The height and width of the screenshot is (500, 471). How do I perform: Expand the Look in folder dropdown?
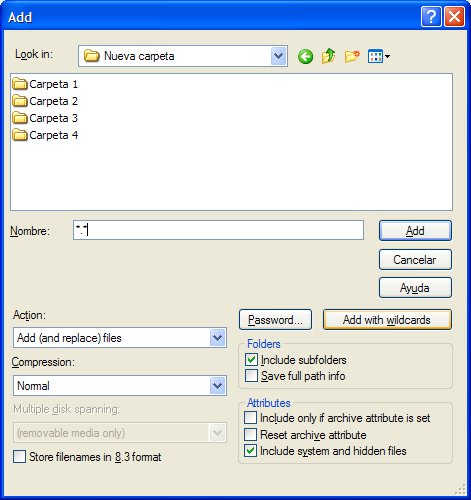click(279, 56)
